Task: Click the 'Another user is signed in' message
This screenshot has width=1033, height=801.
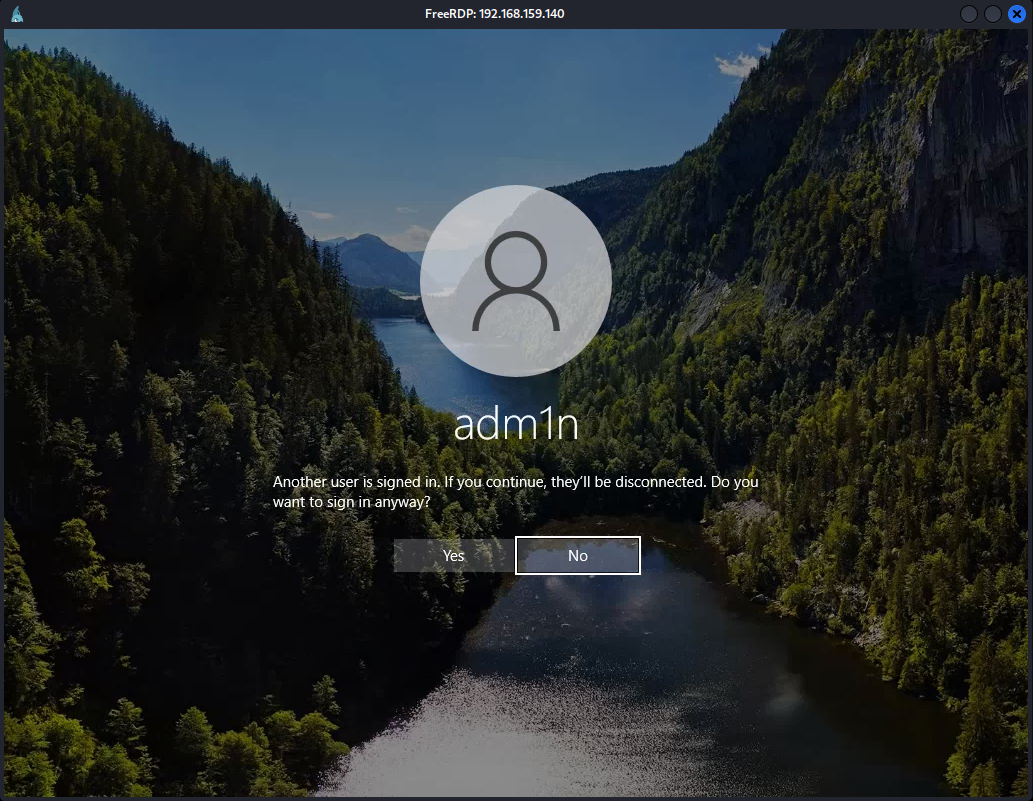Action: 516,491
